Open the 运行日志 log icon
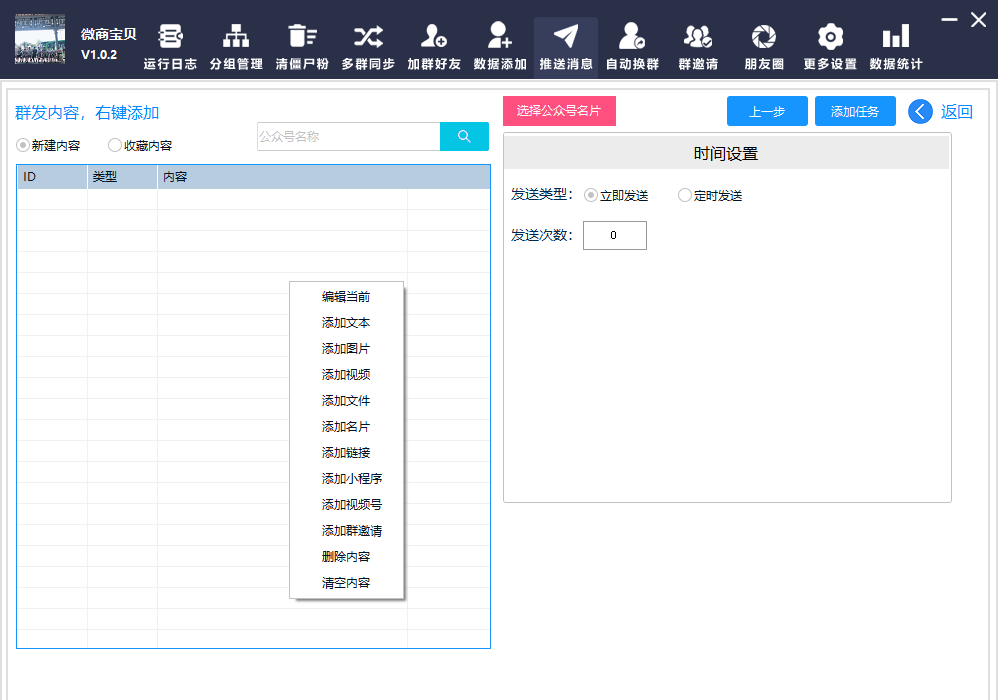Image resolution: width=998 pixels, height=700 pixels. (x=170, y=38)
